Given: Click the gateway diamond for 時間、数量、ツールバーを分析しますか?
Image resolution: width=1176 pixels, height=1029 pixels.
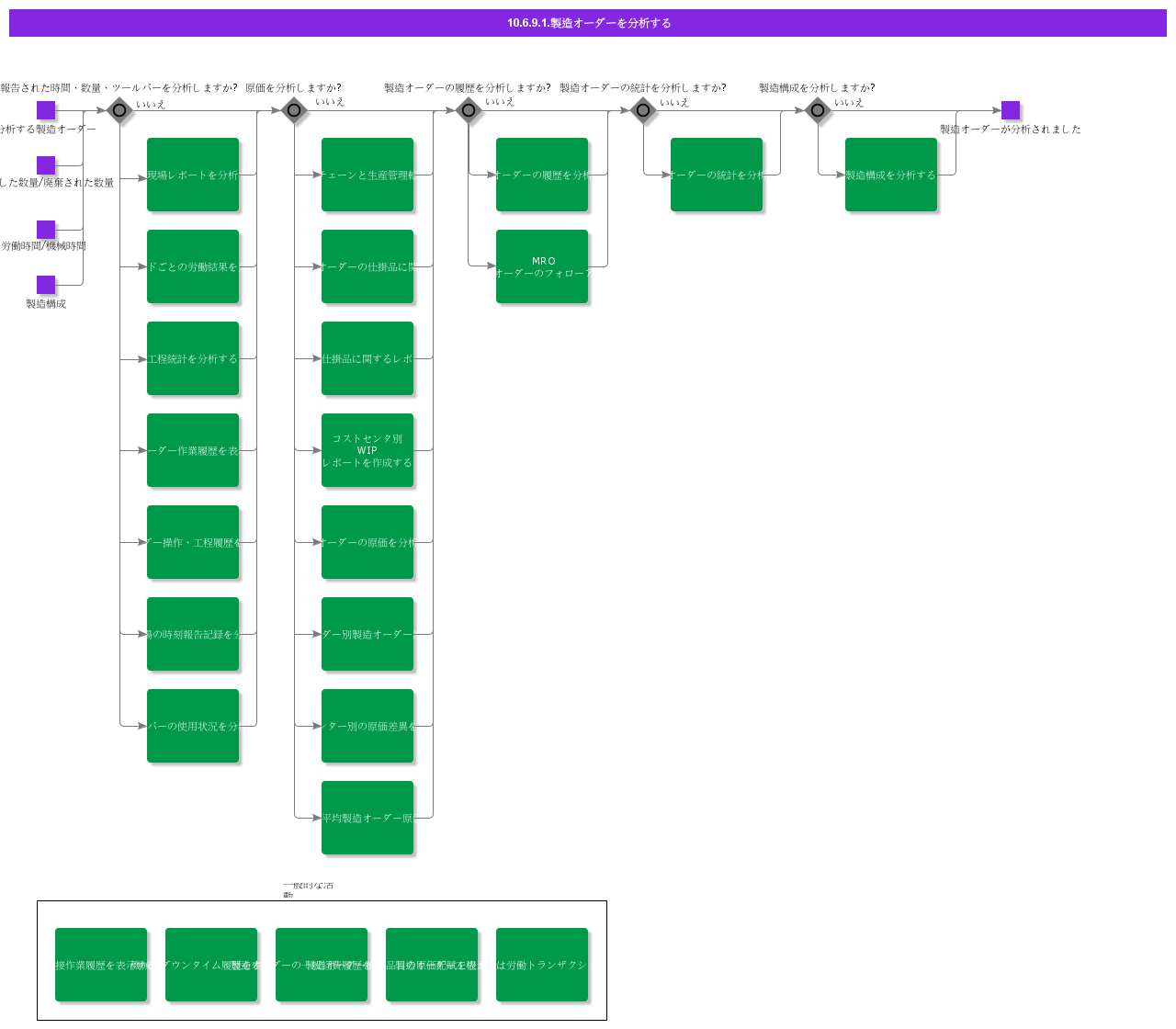Looking at the screenshot, I should point(119,110).
